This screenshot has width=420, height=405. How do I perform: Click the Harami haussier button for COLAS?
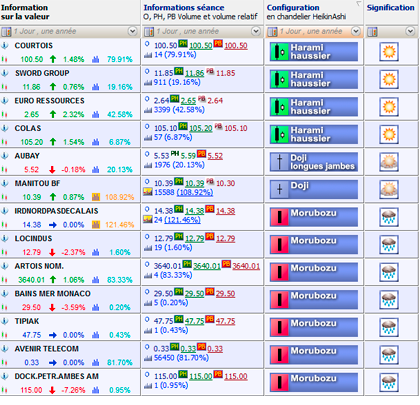point(314,134)
